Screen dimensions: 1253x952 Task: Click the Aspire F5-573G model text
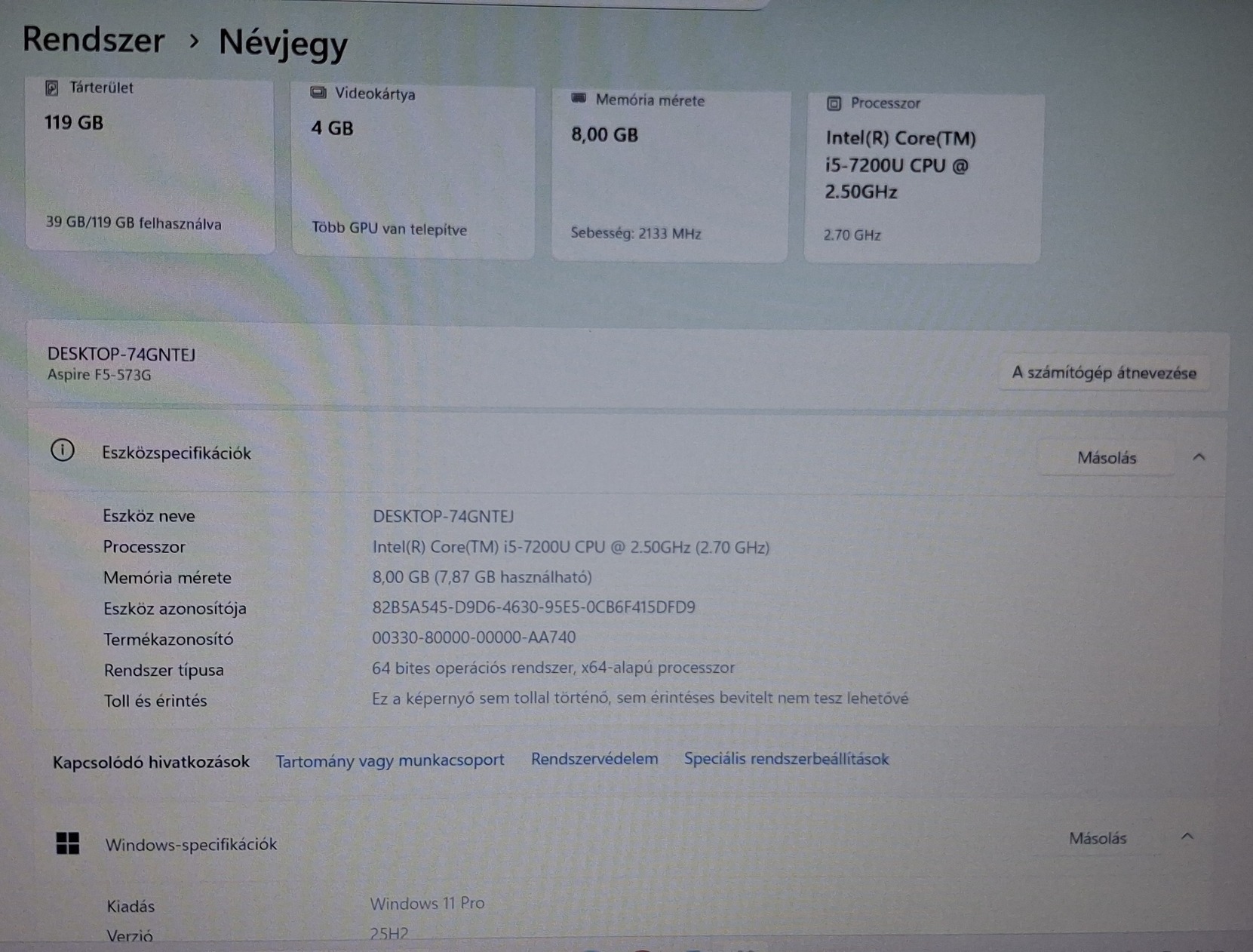point(99,375)
